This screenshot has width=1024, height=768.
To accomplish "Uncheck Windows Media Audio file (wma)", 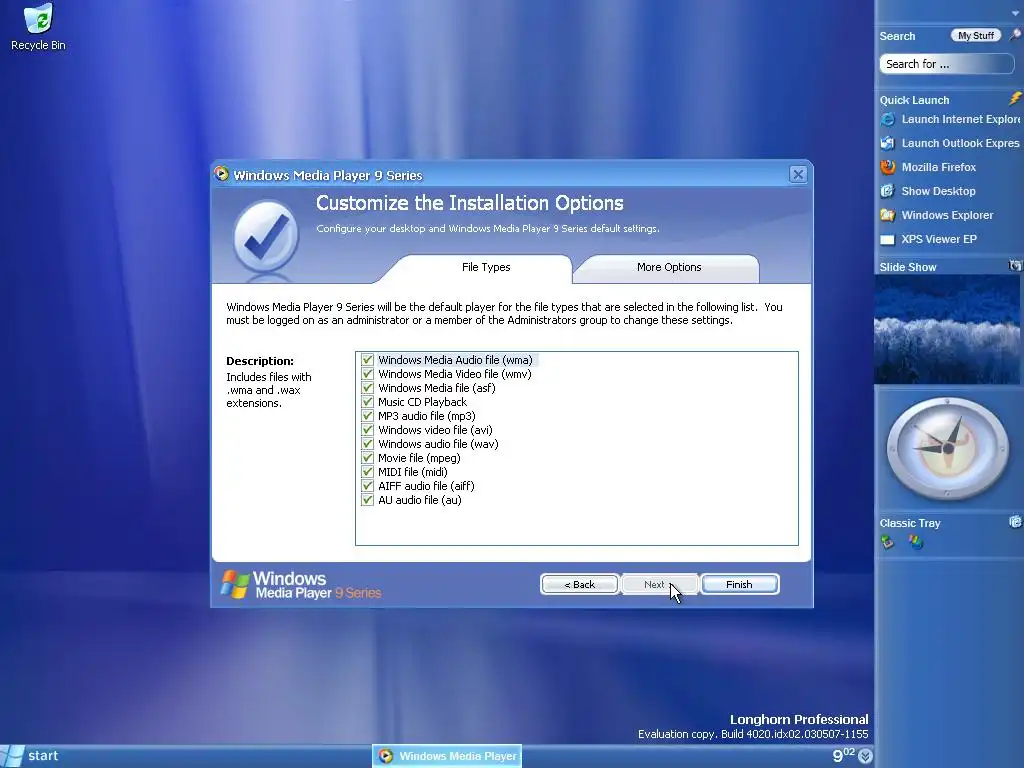I will tap(368, 360).
